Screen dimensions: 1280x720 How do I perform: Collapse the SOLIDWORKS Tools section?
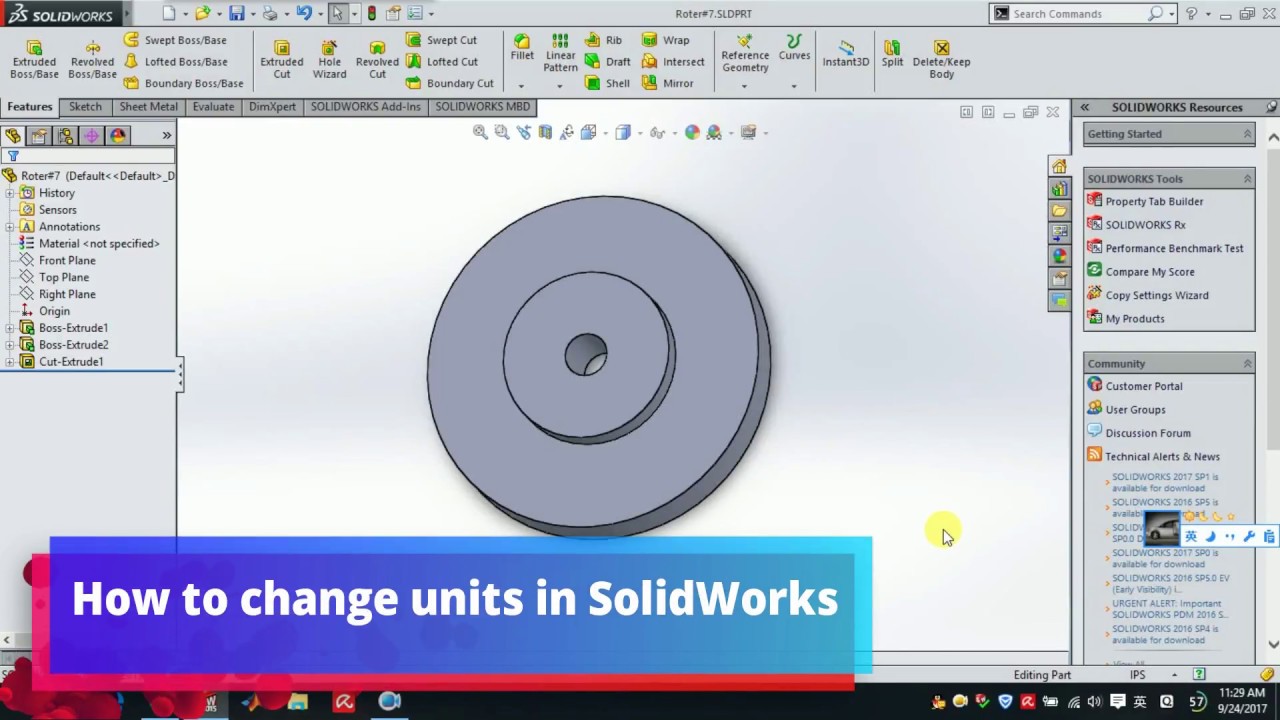[1247, 178]
